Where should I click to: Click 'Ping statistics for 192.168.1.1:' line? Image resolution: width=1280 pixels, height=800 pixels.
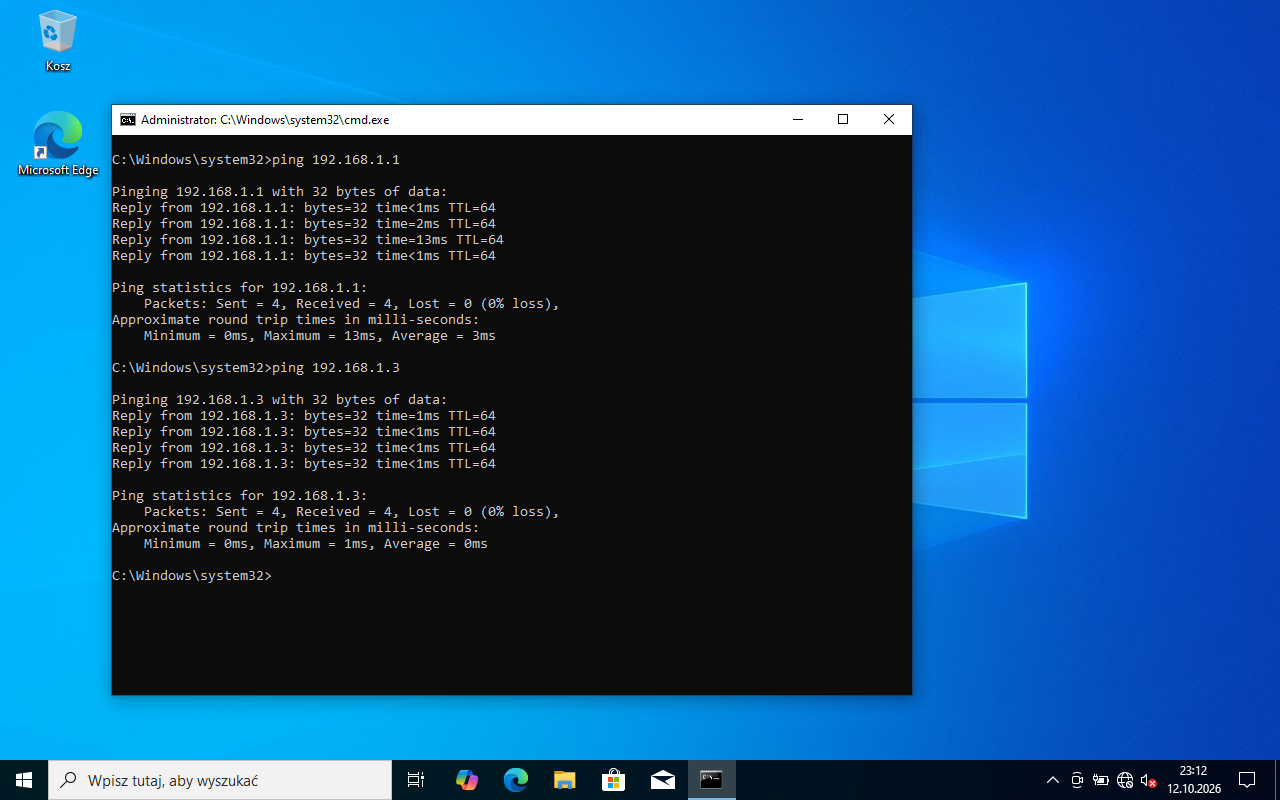point(240,288)
